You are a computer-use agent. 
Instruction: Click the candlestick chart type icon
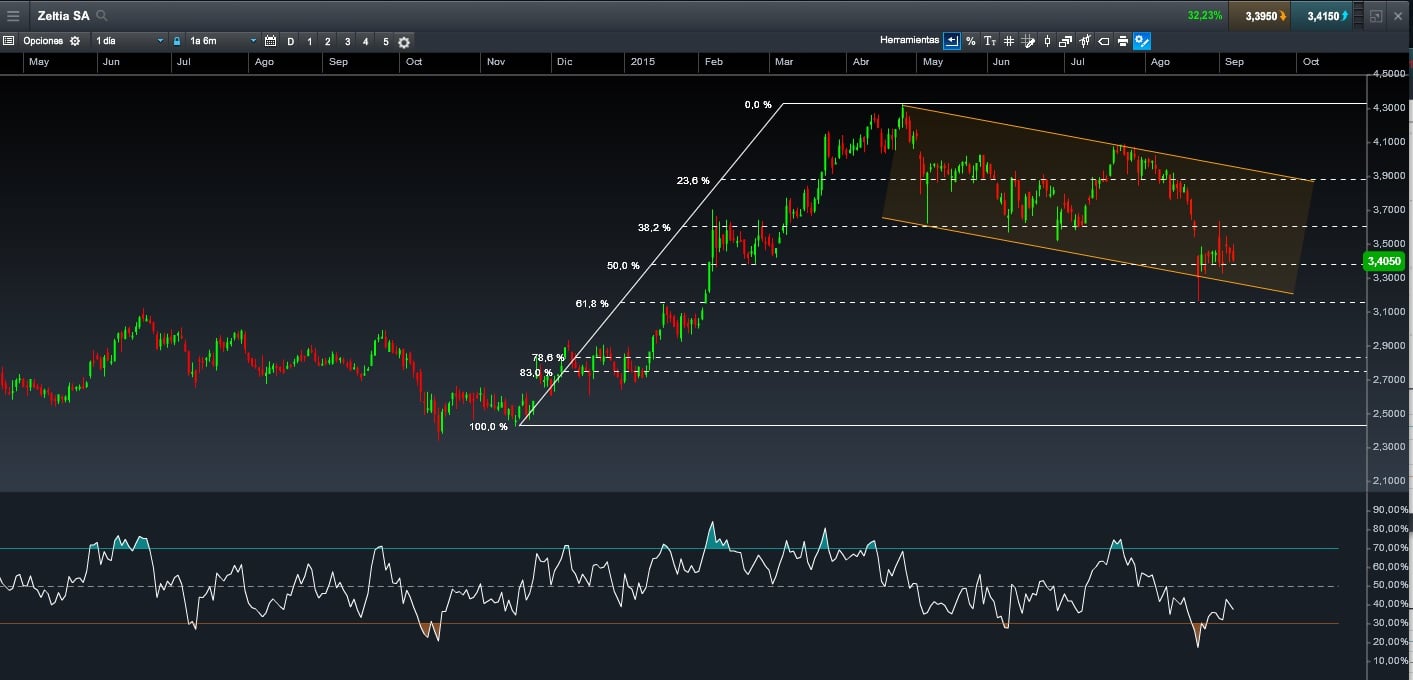(x=1047, y=41)
